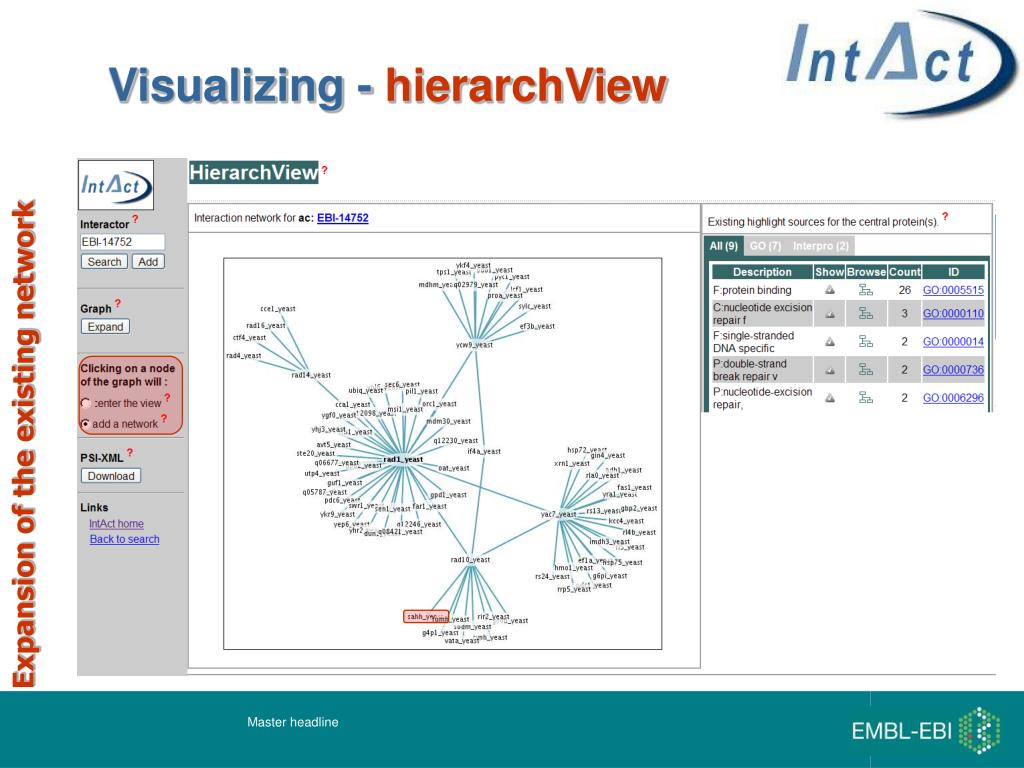Switch to the All (9) tab

tap(724, 246)
